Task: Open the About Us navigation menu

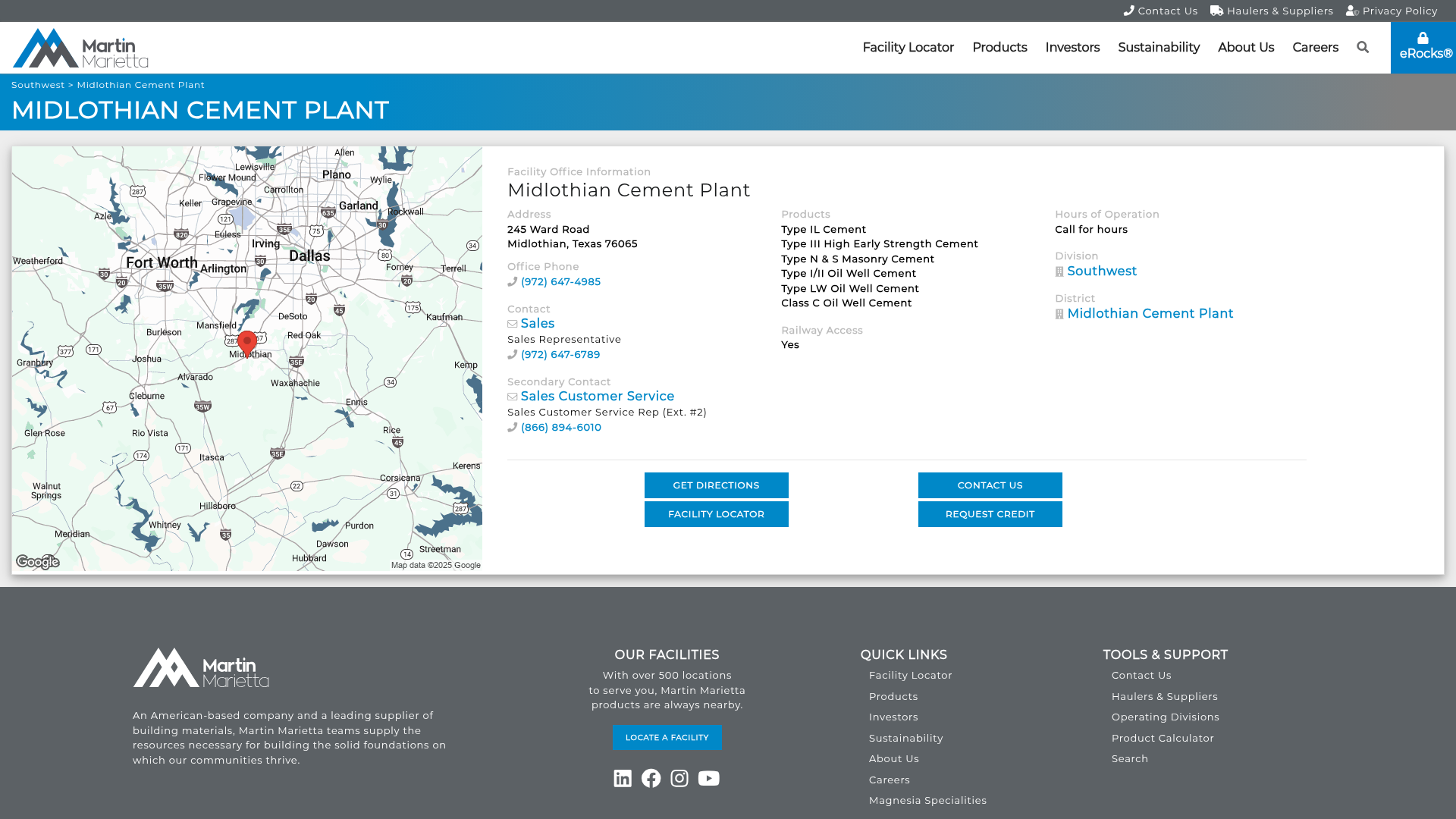Action: [x=1245, y=47]
